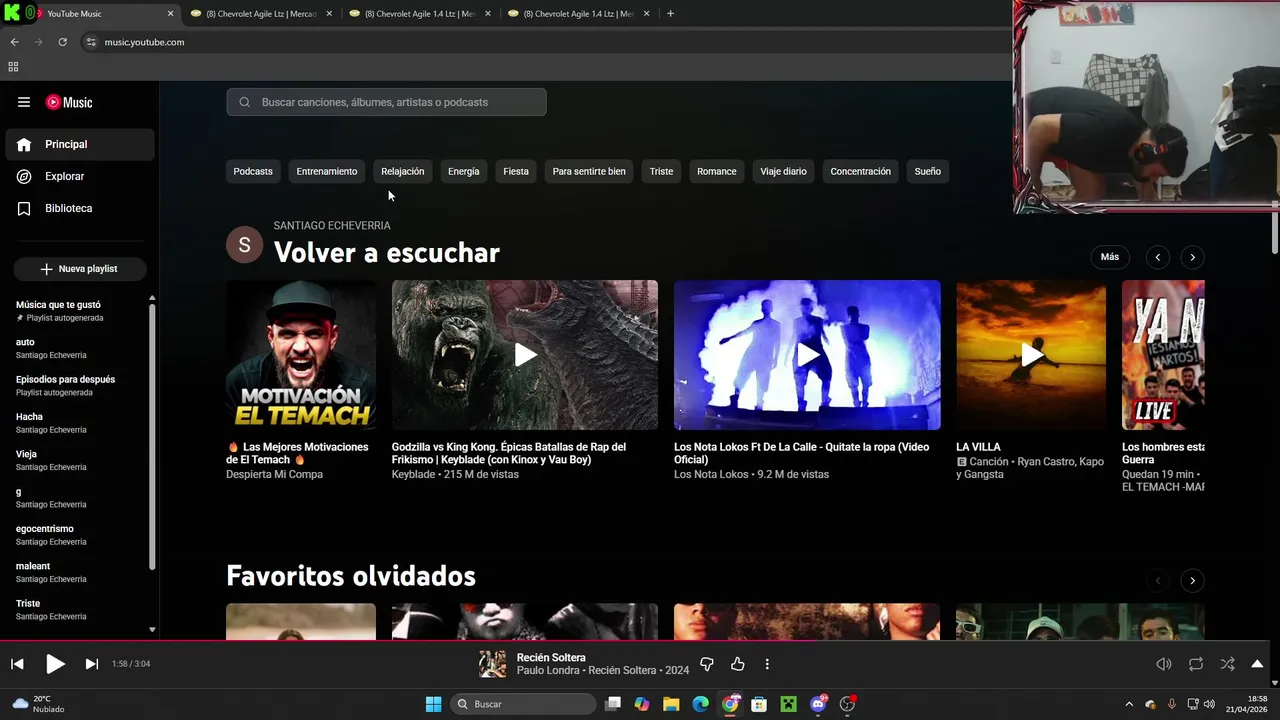The height and width of the screenshot is (720, 1280).
Task: Open Windows Start menu
Action: [x=433, y=704]
